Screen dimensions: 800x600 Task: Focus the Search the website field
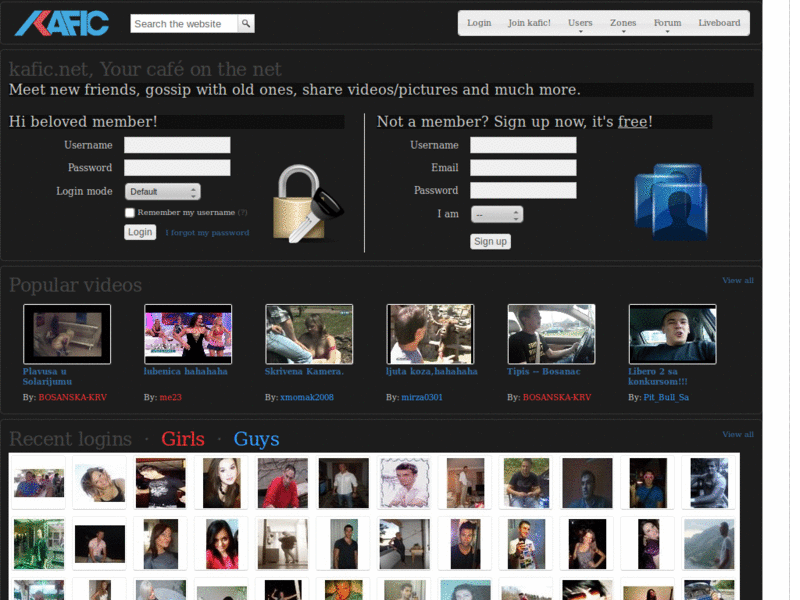[x=184, y=23]
